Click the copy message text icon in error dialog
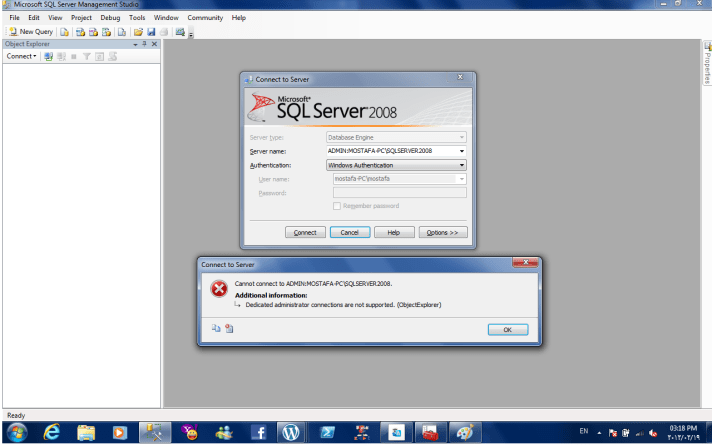This screenshot has height=445, width=712. click(x=216, y=328)
